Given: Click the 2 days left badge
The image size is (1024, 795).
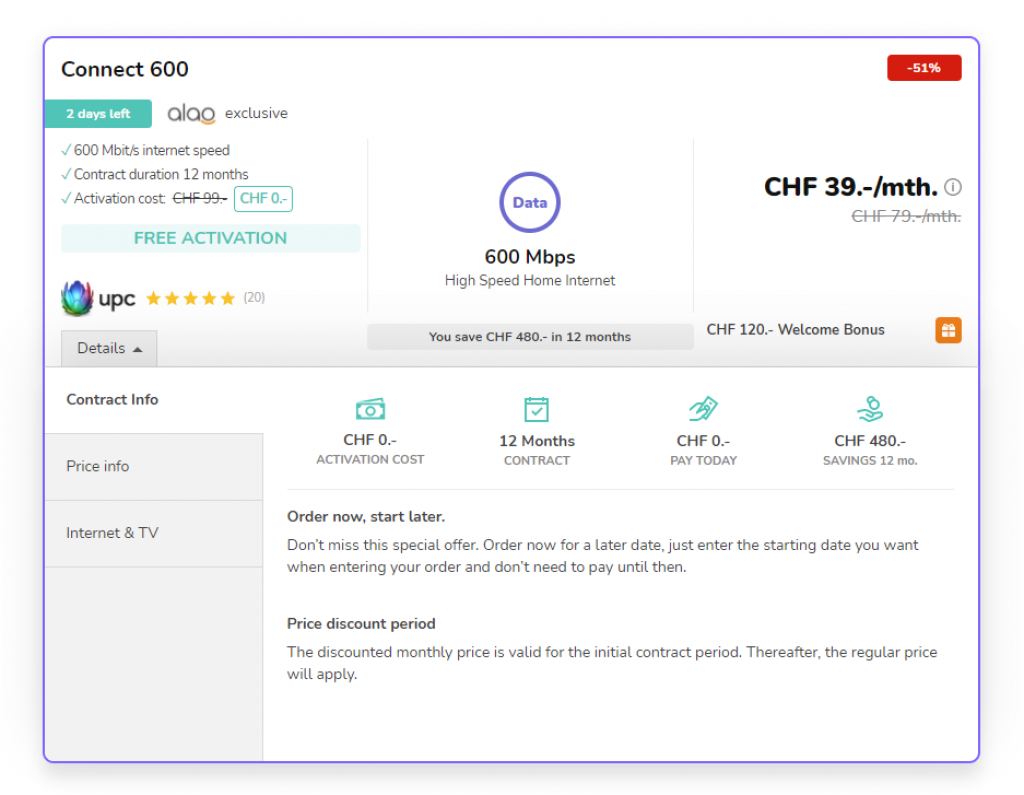Looking at the screenshot, I should 98,114.
